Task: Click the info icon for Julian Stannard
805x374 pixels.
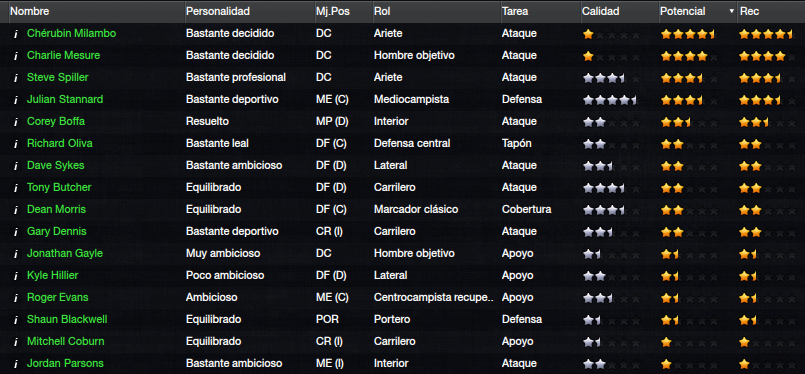Action: 16,100
